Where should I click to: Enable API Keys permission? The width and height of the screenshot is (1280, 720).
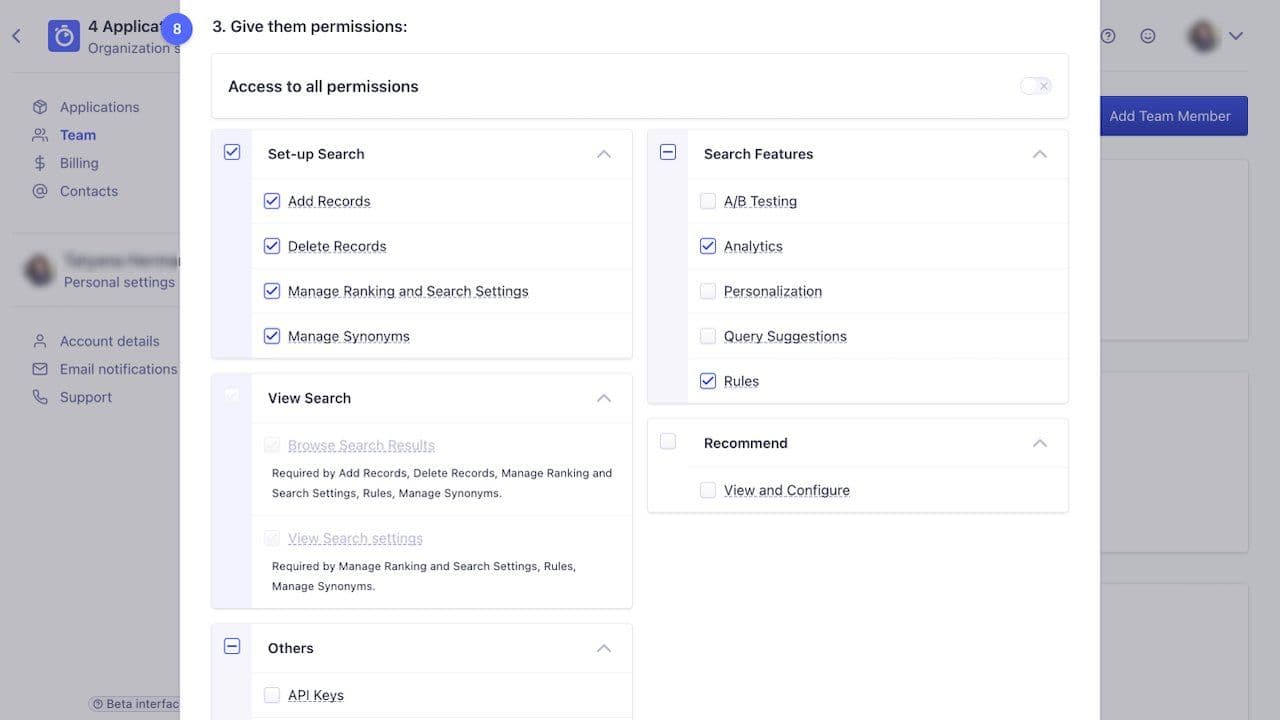272,695
